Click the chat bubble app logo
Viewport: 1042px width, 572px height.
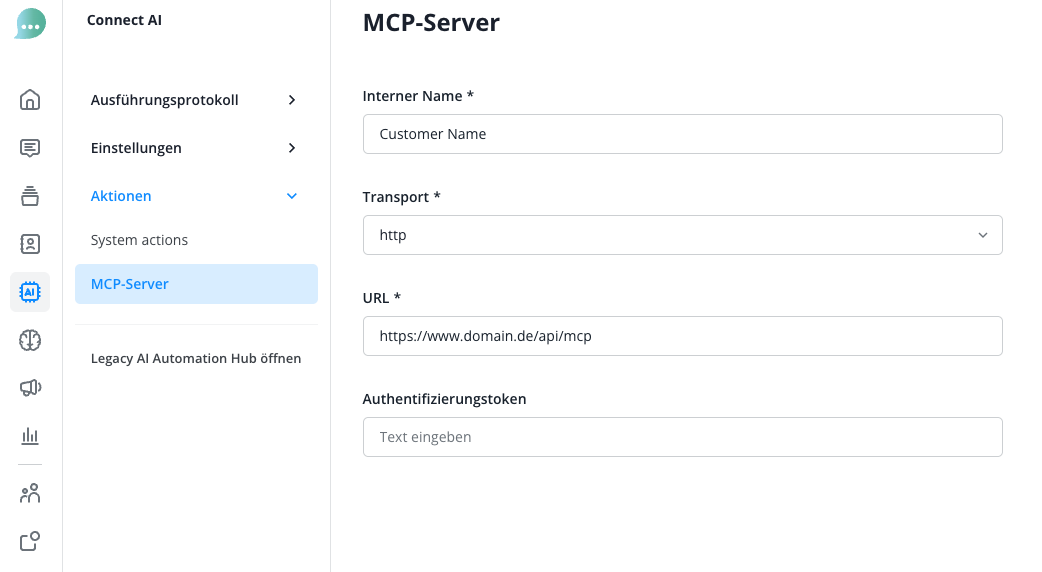click(x=30, y=24)
